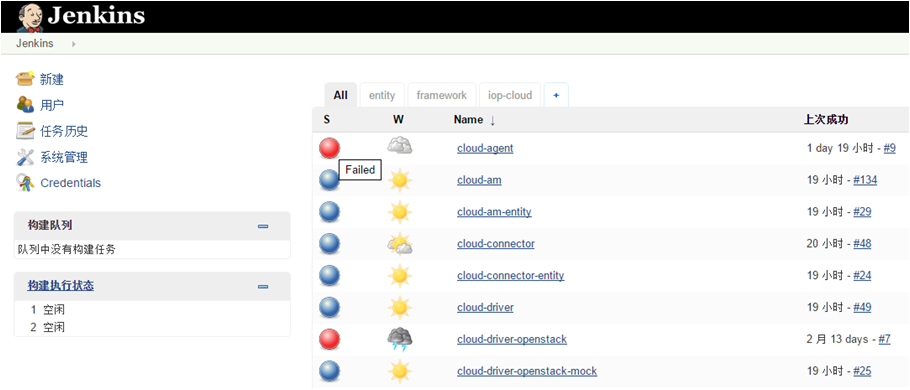The width and height of the screenshot is (910, 390).
Task: Click the Jenkins title text in header
Action: [96, 16]
